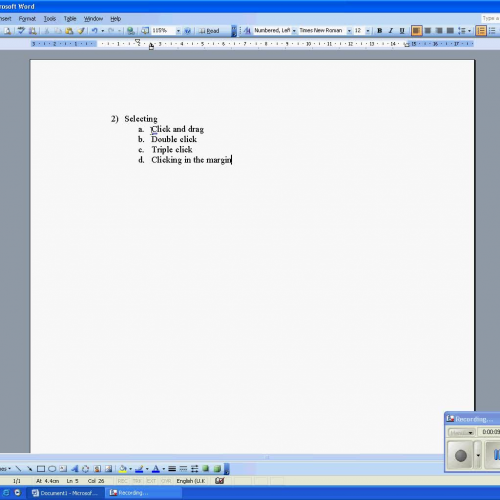Viewport: 500px width, 500px height.
Task: Open the Format menu
Action: [27, 19]
